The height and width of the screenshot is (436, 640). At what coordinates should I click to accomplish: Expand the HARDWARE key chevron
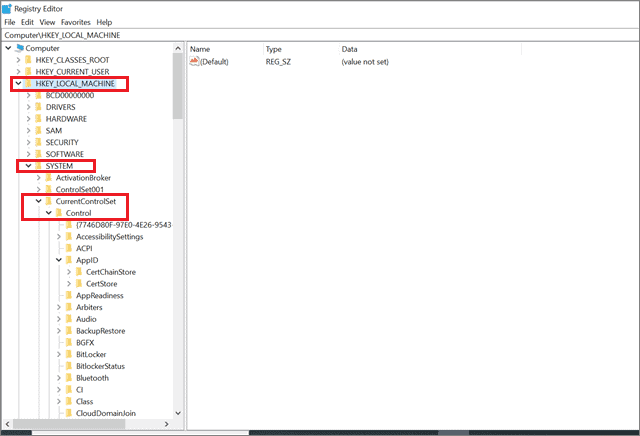pyautogui.click(x=29, y=119)
